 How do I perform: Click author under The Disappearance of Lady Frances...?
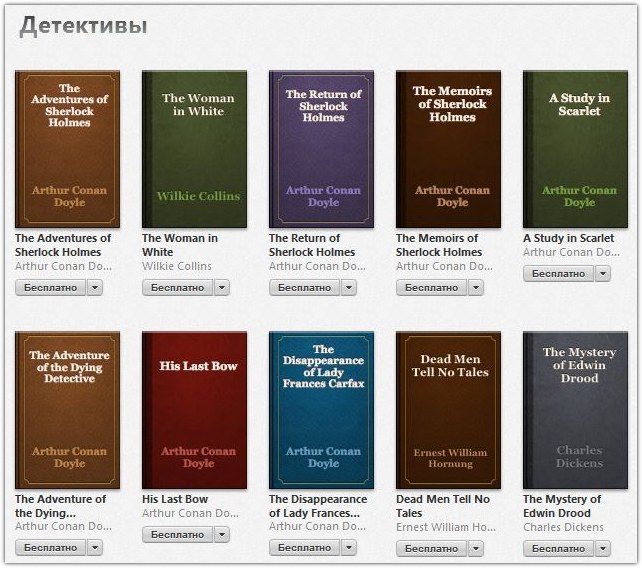pyautogui.click(x=317, y=526)
